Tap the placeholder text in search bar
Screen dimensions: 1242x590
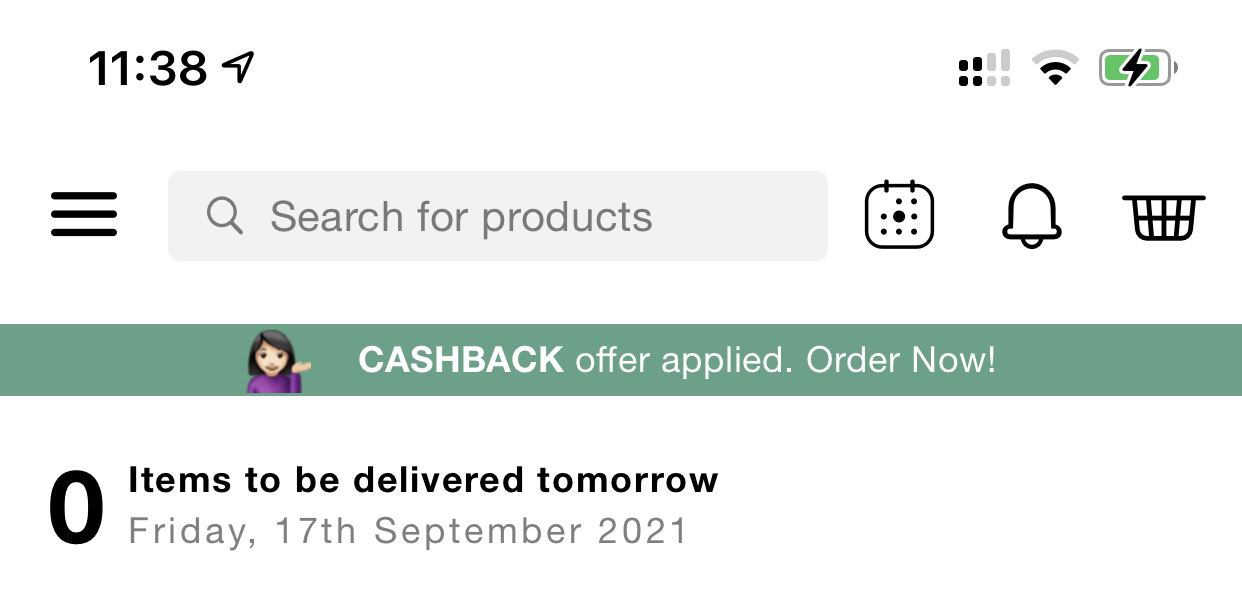tap(461, 217)
